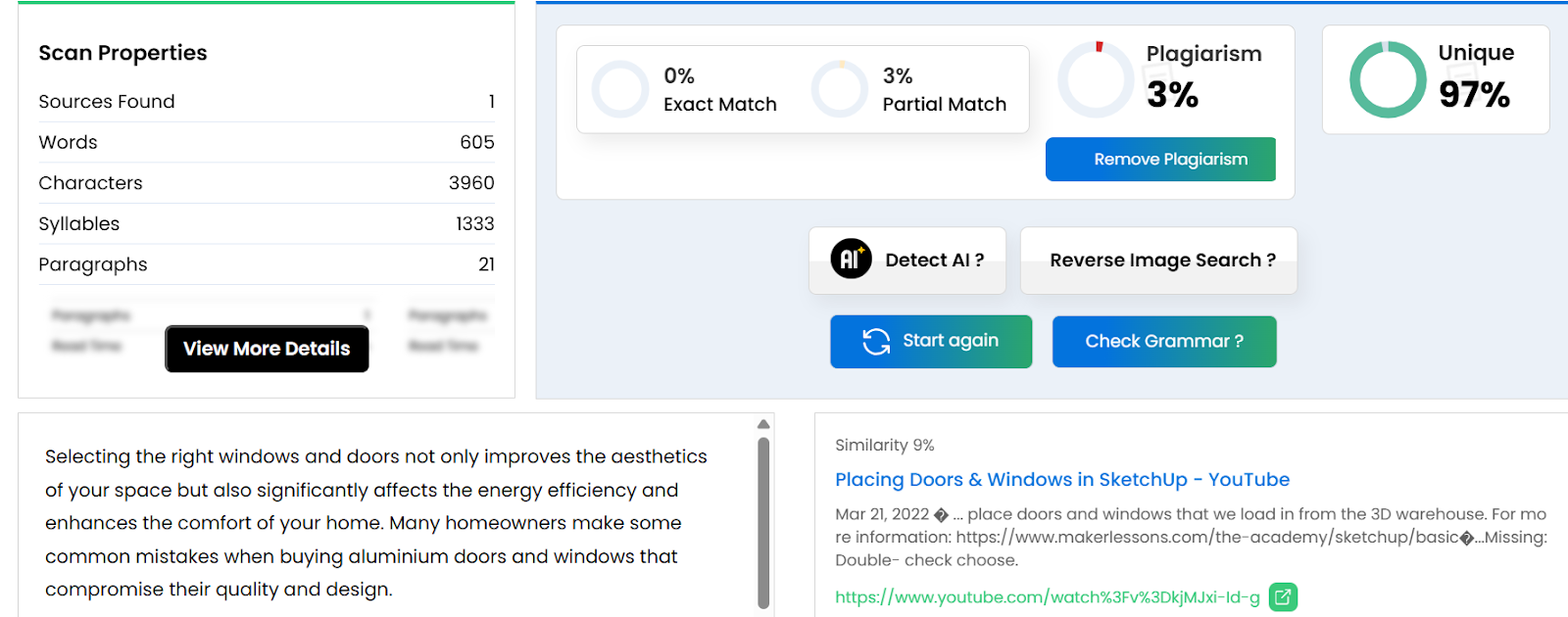This screenshot has height=617, width=1568.
Task: Click the Partial Match 3% circle indicator
Action: coord(840,89)
